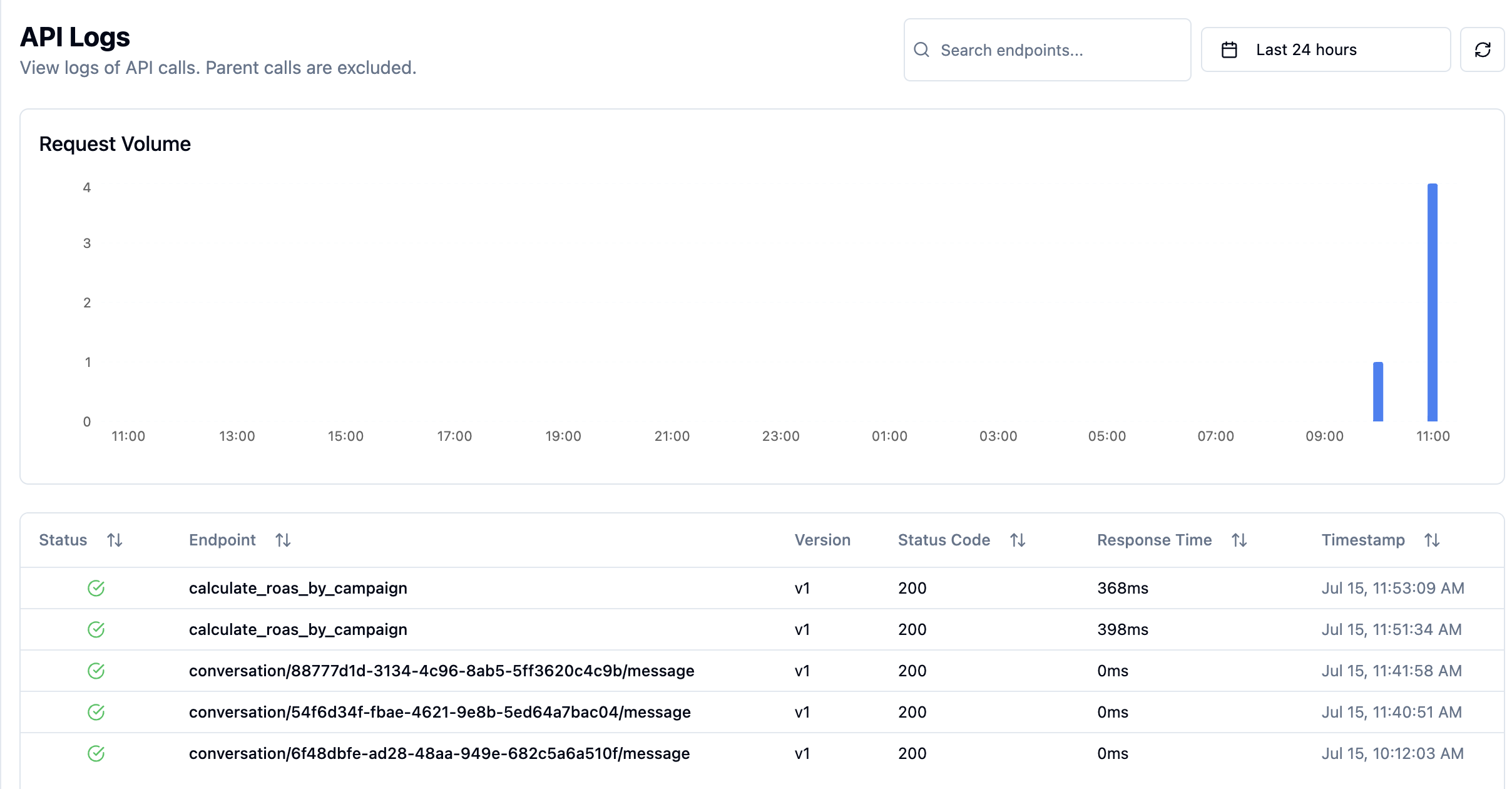Open the conversation/54f6d34f-fbae message log row
This screenshot has width=1512, height=789.
point(762,712)
